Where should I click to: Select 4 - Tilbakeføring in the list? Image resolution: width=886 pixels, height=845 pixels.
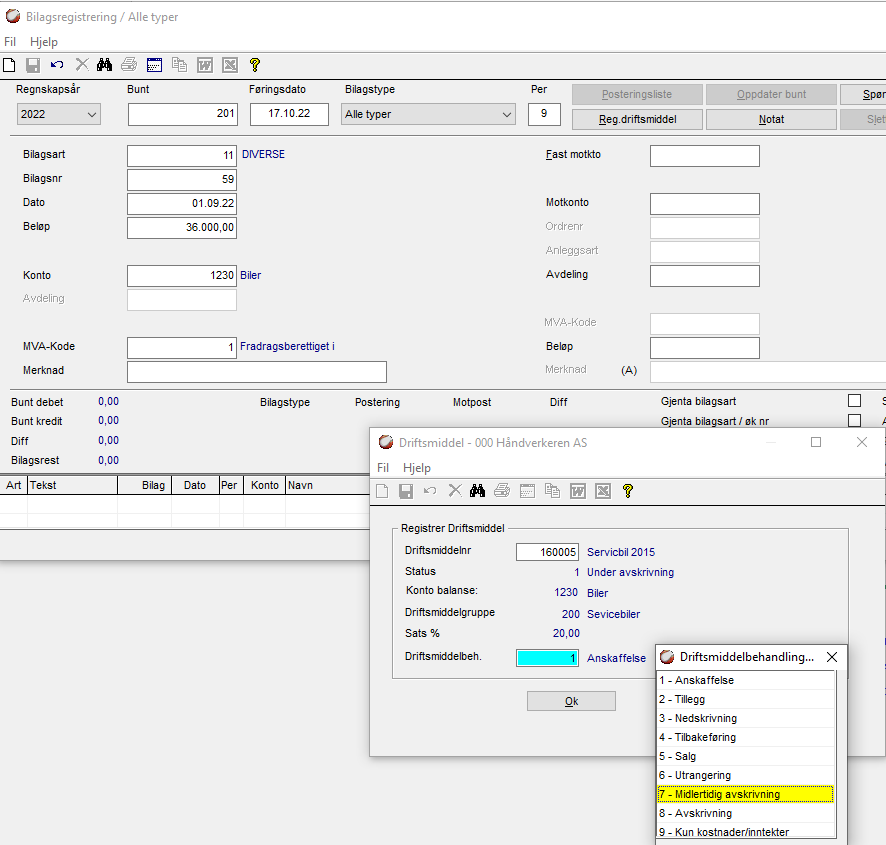(x=746, y=737)
